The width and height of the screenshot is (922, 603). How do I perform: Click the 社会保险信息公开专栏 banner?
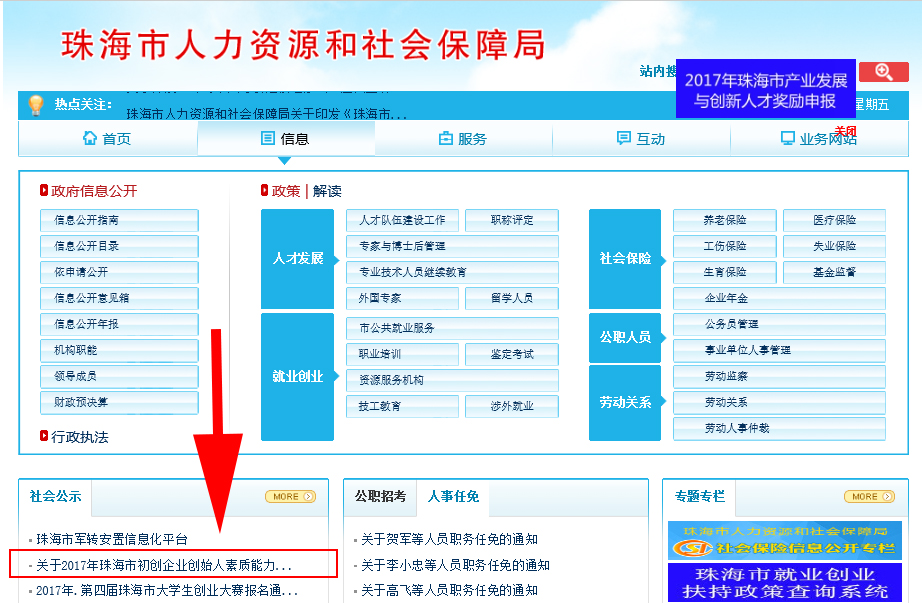(x=784, y=541)
